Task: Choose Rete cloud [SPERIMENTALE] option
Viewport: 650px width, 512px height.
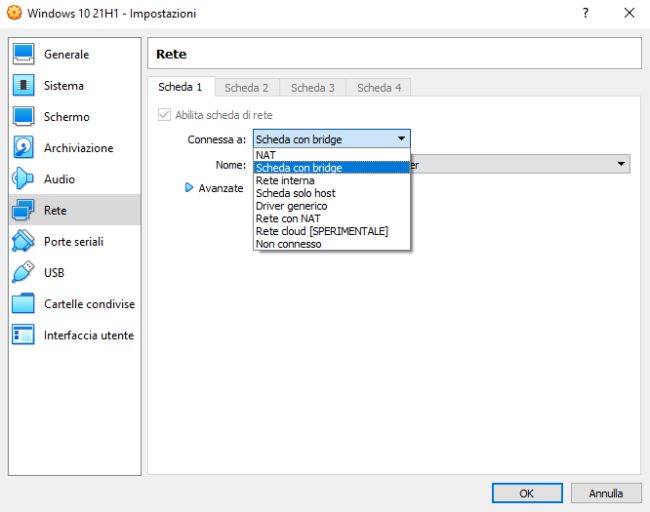Action: [332, 231]
